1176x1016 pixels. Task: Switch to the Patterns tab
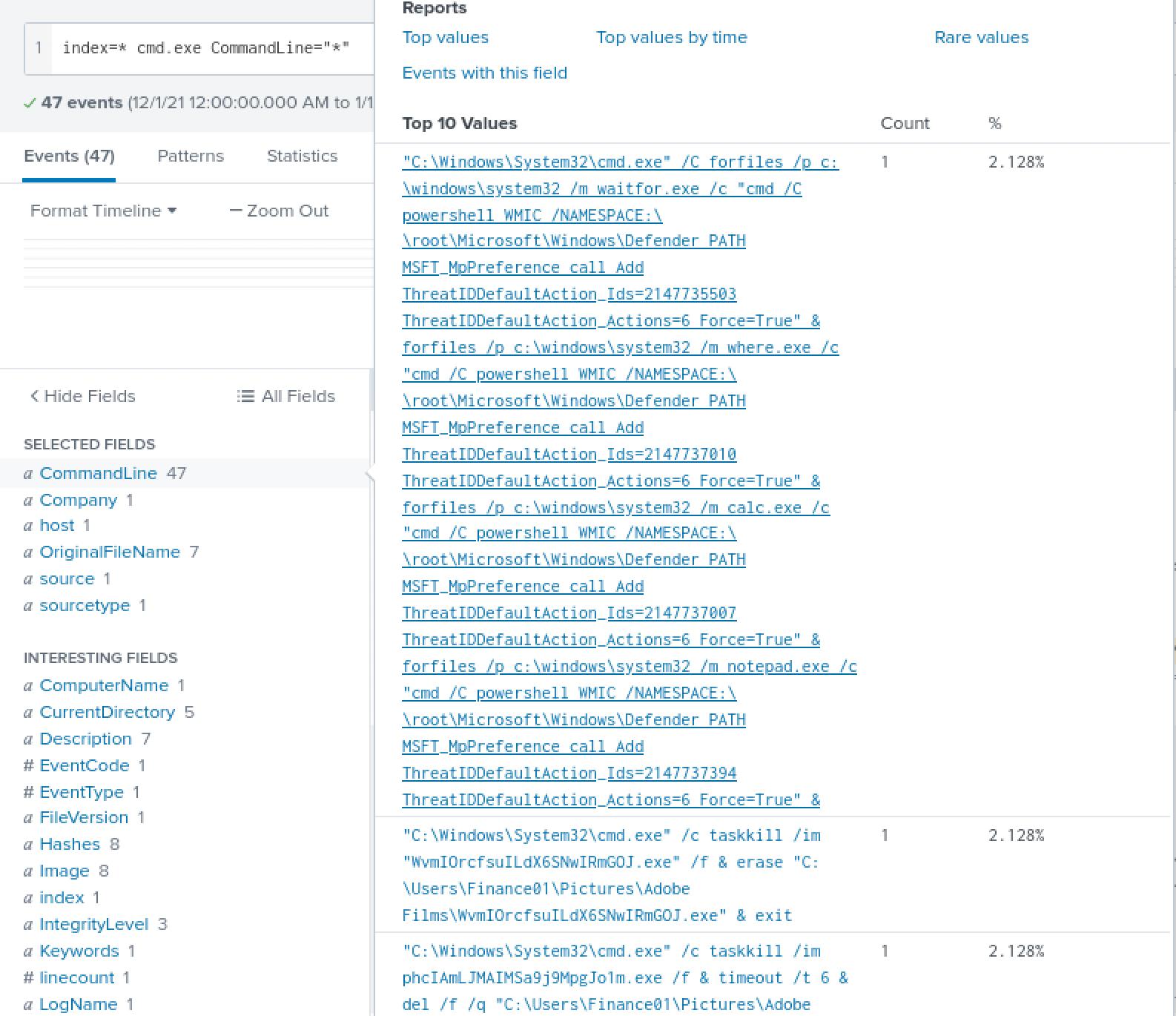191,156
